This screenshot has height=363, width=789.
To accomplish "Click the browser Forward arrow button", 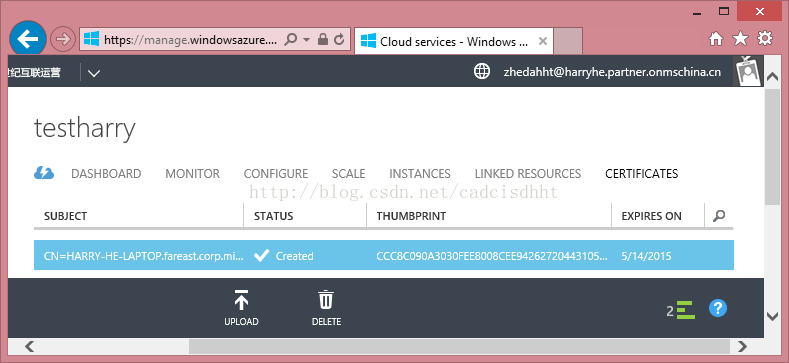I will tap(63, 39).
